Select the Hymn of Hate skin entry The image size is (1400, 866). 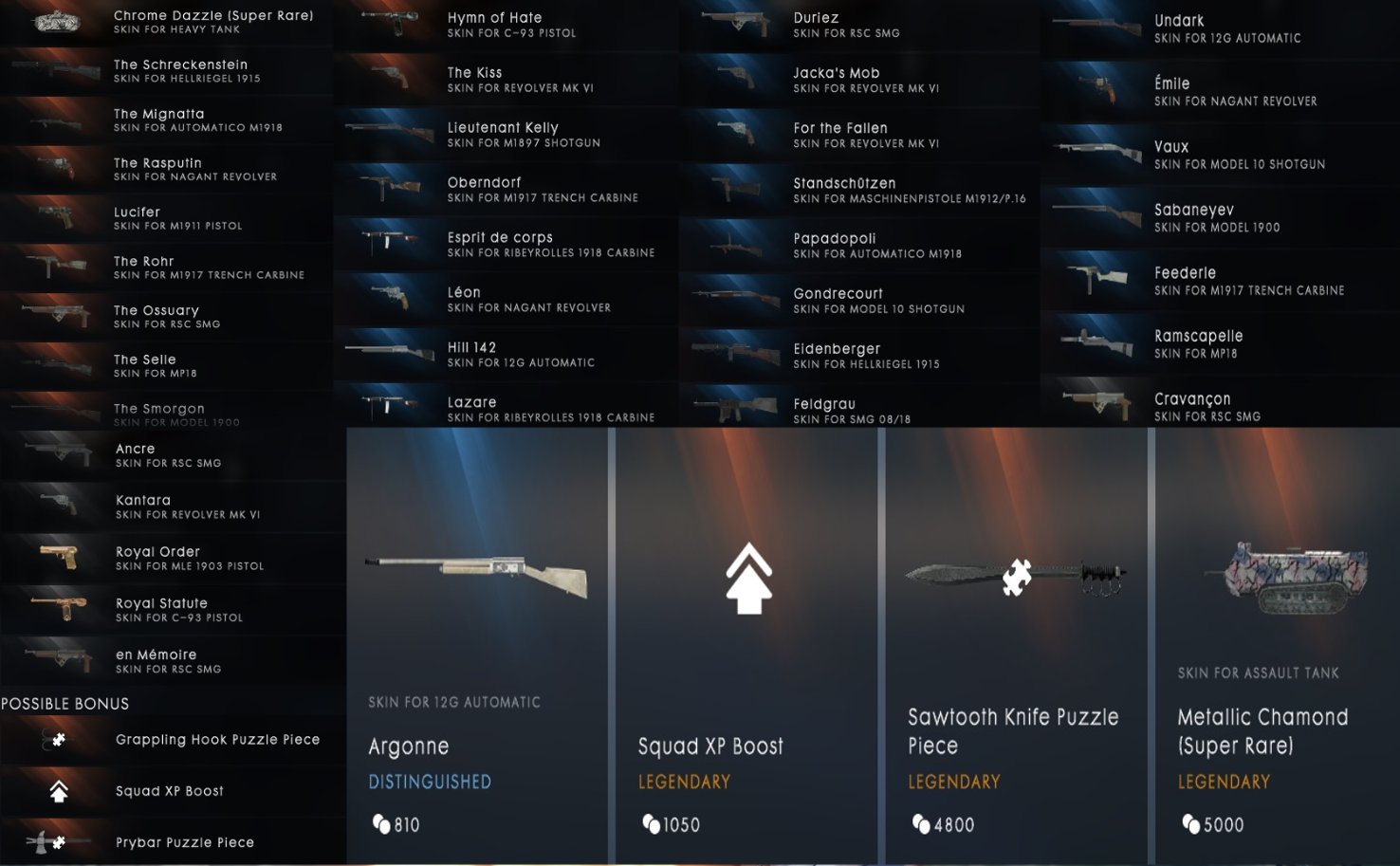[509, 25]
